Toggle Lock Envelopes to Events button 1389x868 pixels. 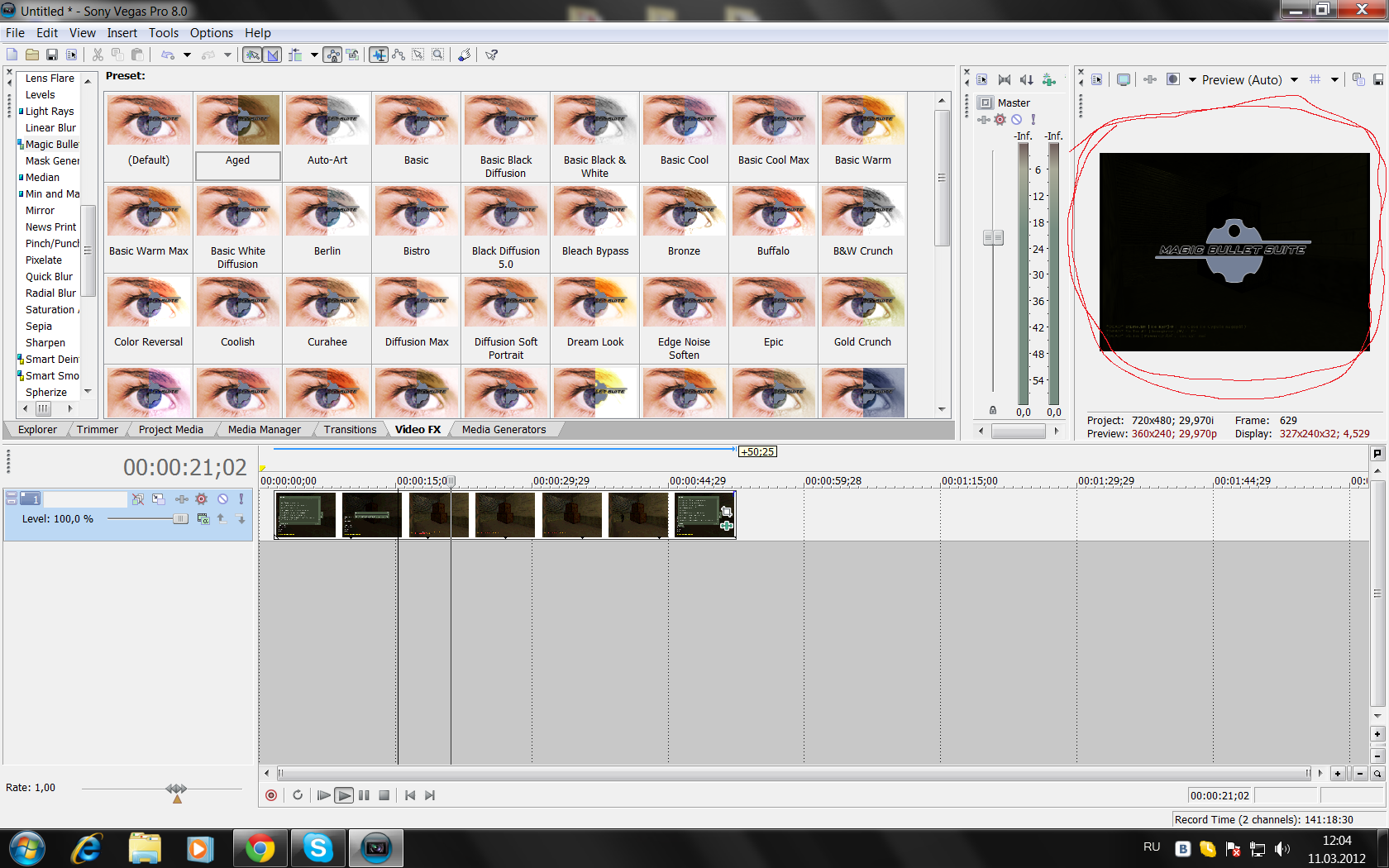332,55
